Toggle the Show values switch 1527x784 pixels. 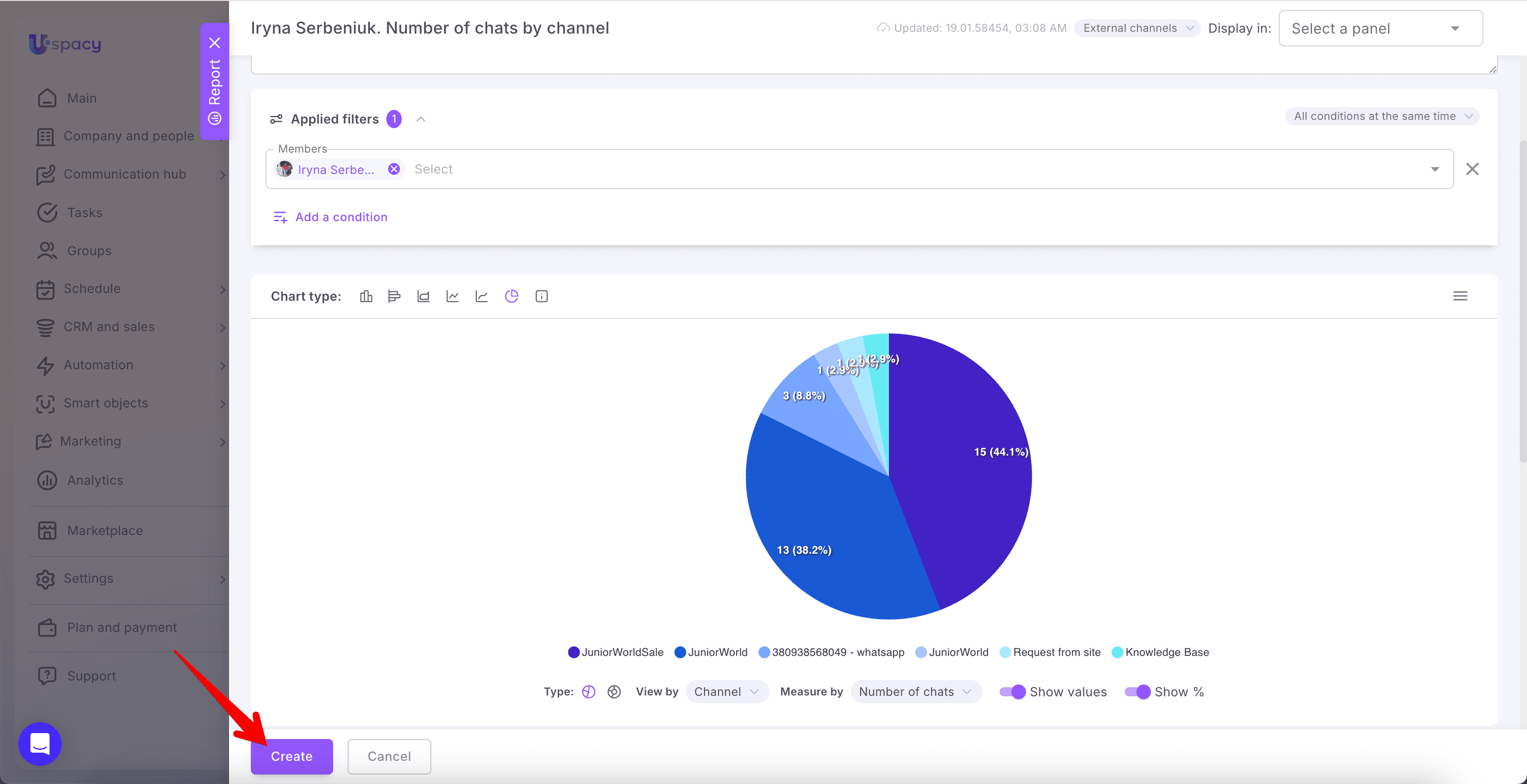click(x=1013, y=691)
